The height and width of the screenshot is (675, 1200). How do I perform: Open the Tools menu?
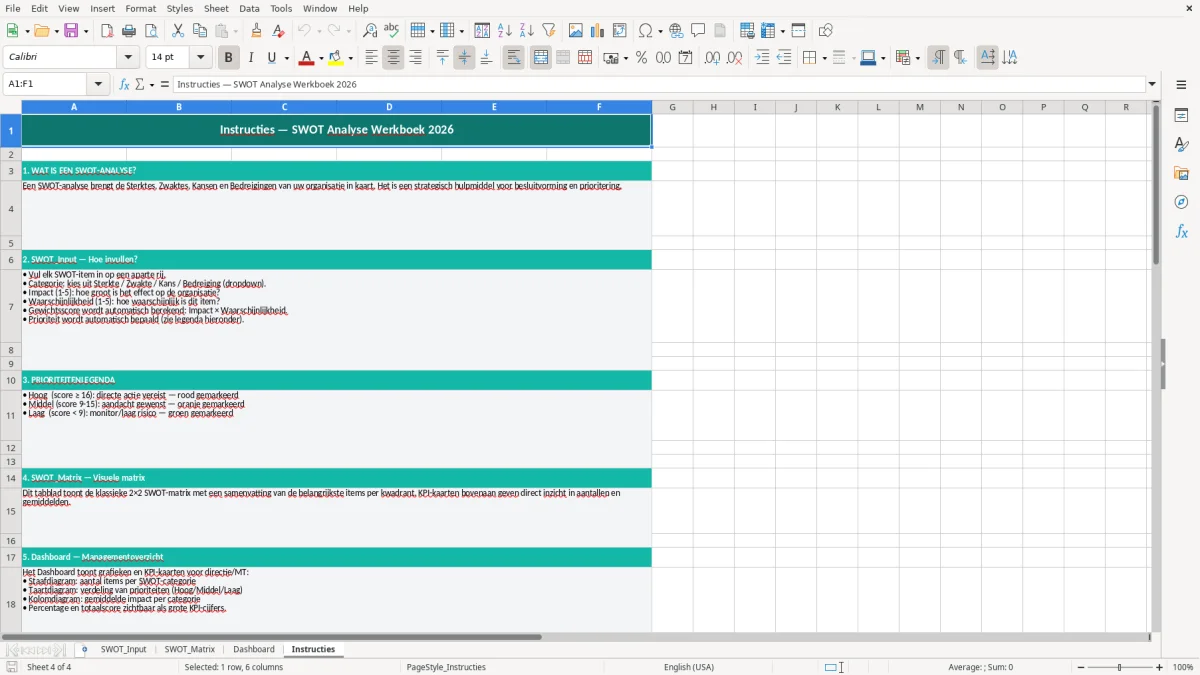tap(281, 8)
